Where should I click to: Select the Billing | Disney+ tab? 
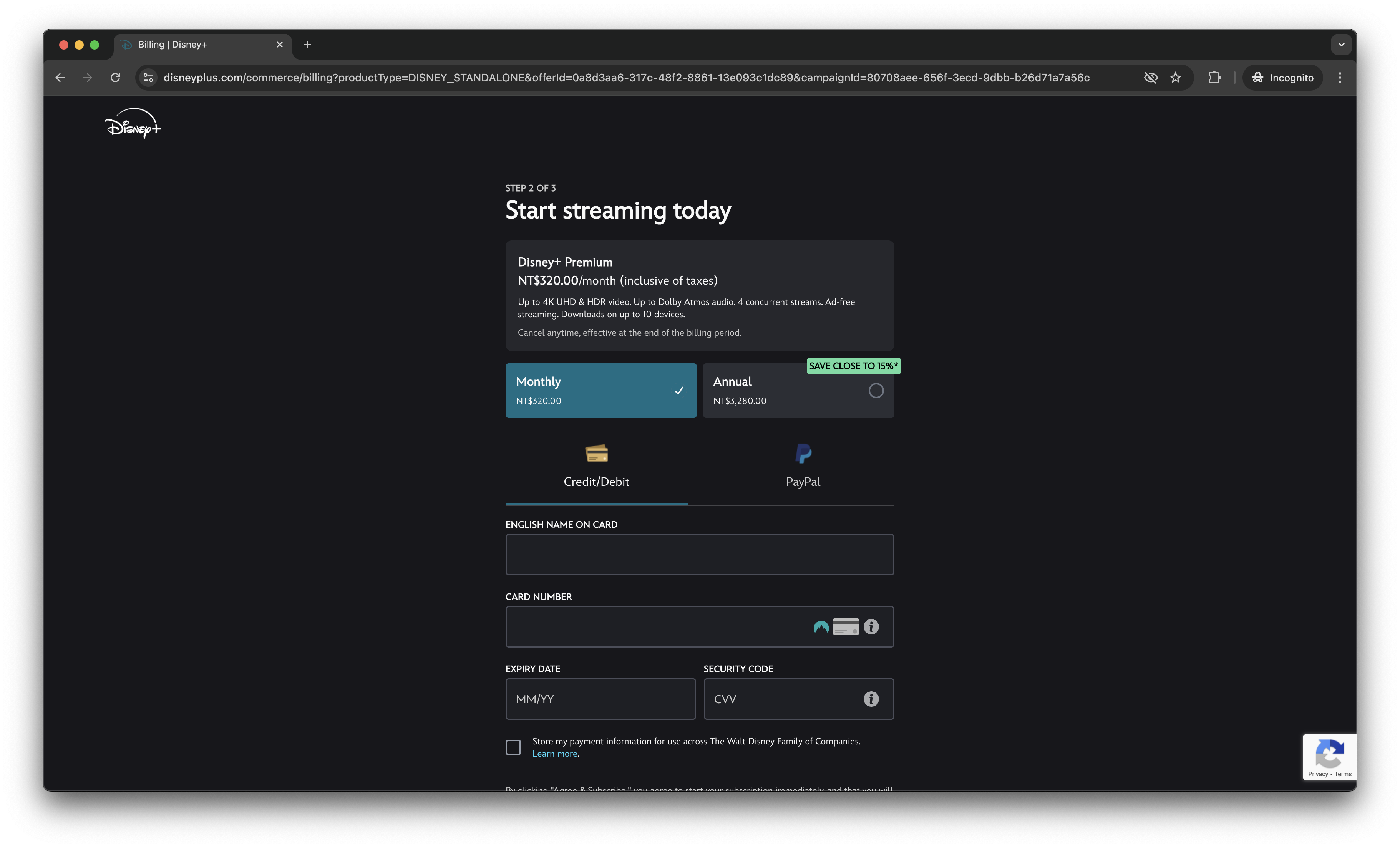[x=203, y=45]
